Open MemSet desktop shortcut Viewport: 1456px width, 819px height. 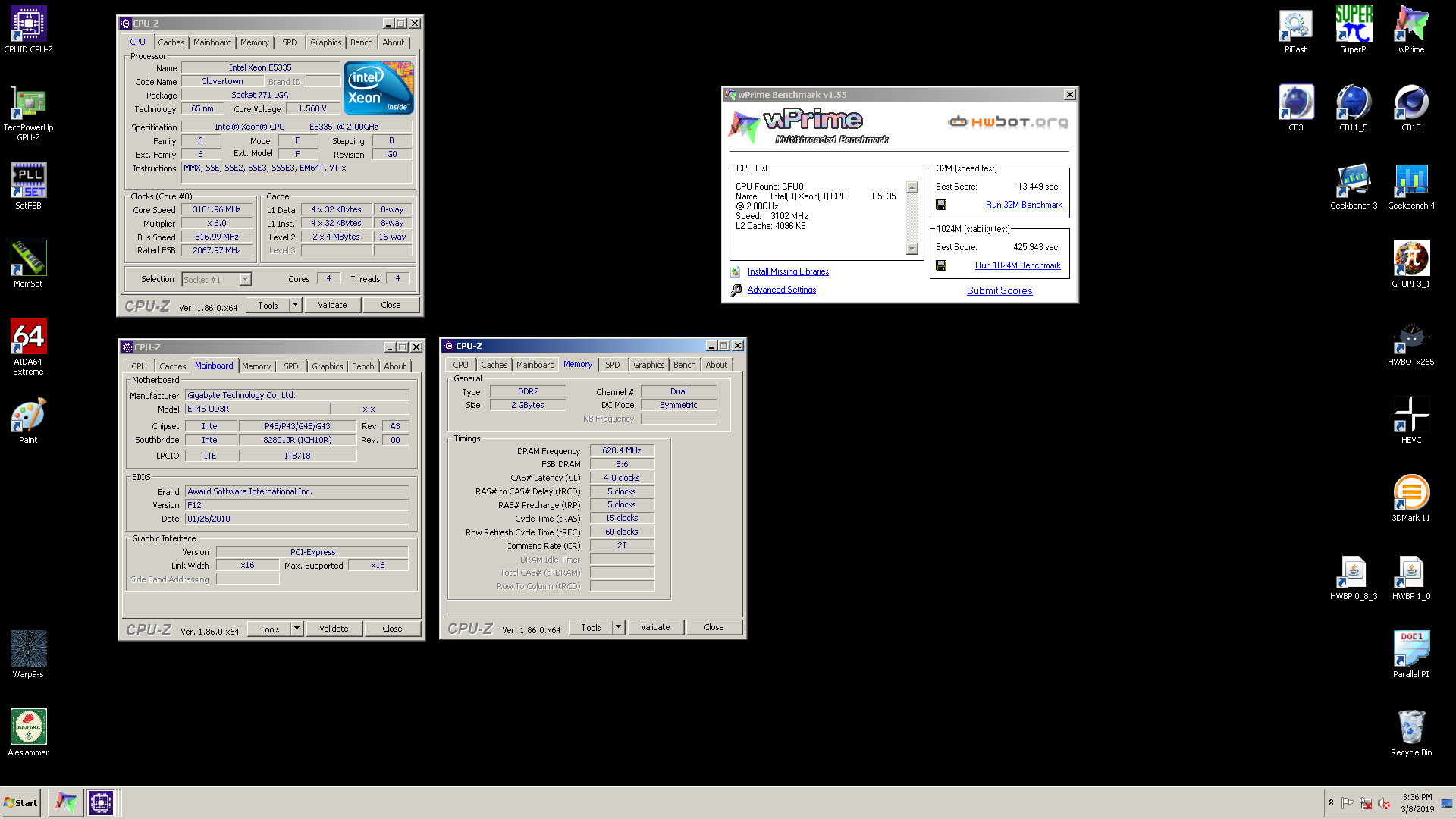[28, 265]
